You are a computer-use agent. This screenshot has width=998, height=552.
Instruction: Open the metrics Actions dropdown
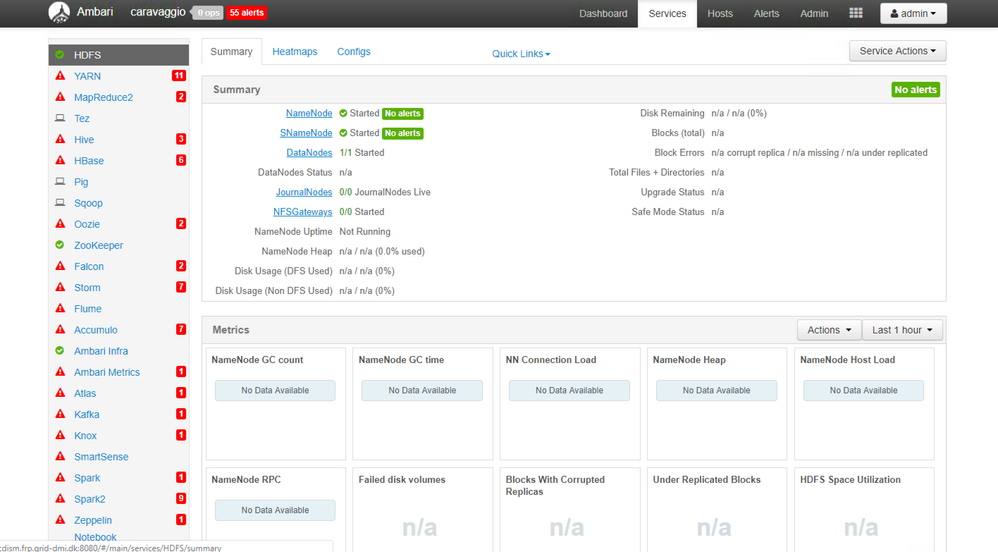(829, 330)
